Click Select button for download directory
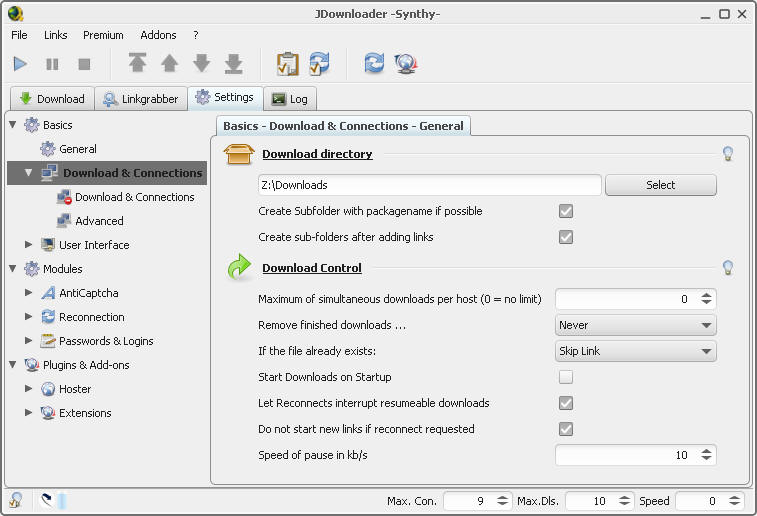 [x=660, y=185]
